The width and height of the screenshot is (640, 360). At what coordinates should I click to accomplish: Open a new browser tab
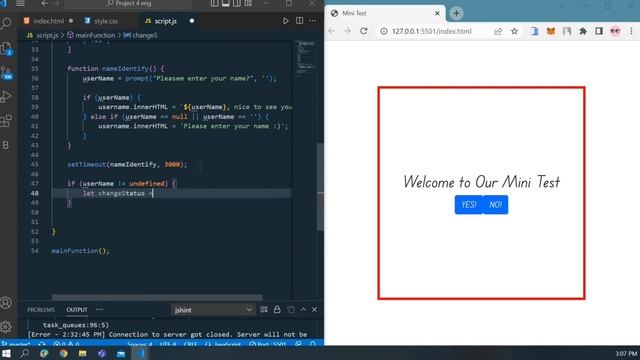click(x=456, y=13)
